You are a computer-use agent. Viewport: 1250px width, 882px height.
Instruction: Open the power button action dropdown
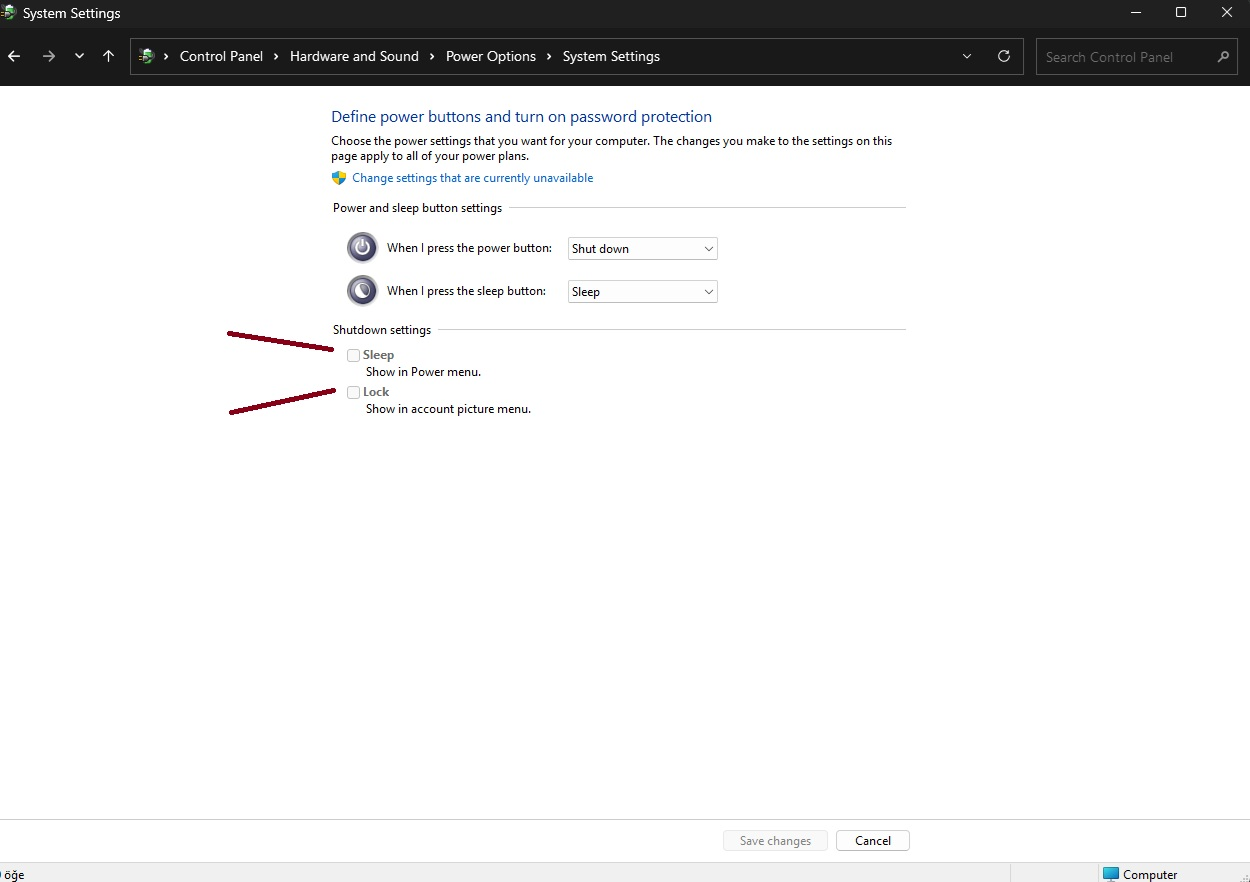pyautogui.click(x=642, y=248)
